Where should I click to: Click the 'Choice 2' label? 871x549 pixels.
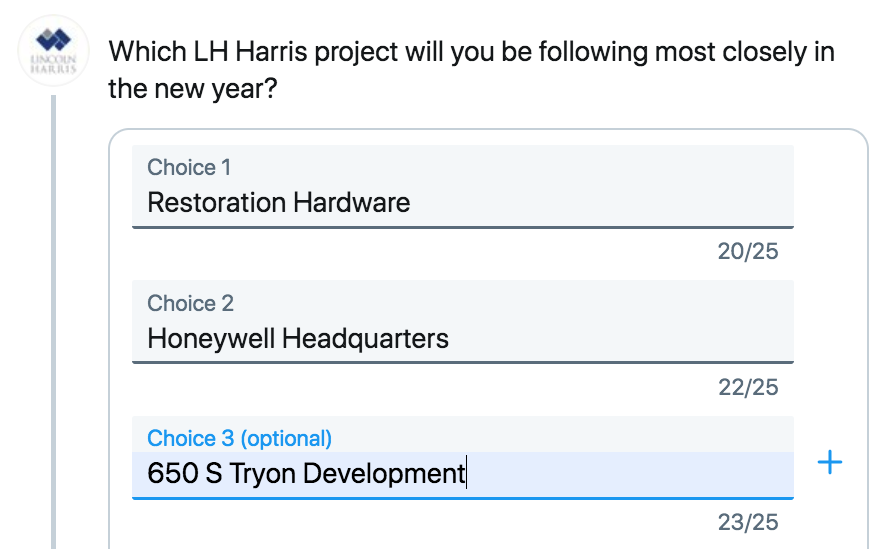pos(190,303)
